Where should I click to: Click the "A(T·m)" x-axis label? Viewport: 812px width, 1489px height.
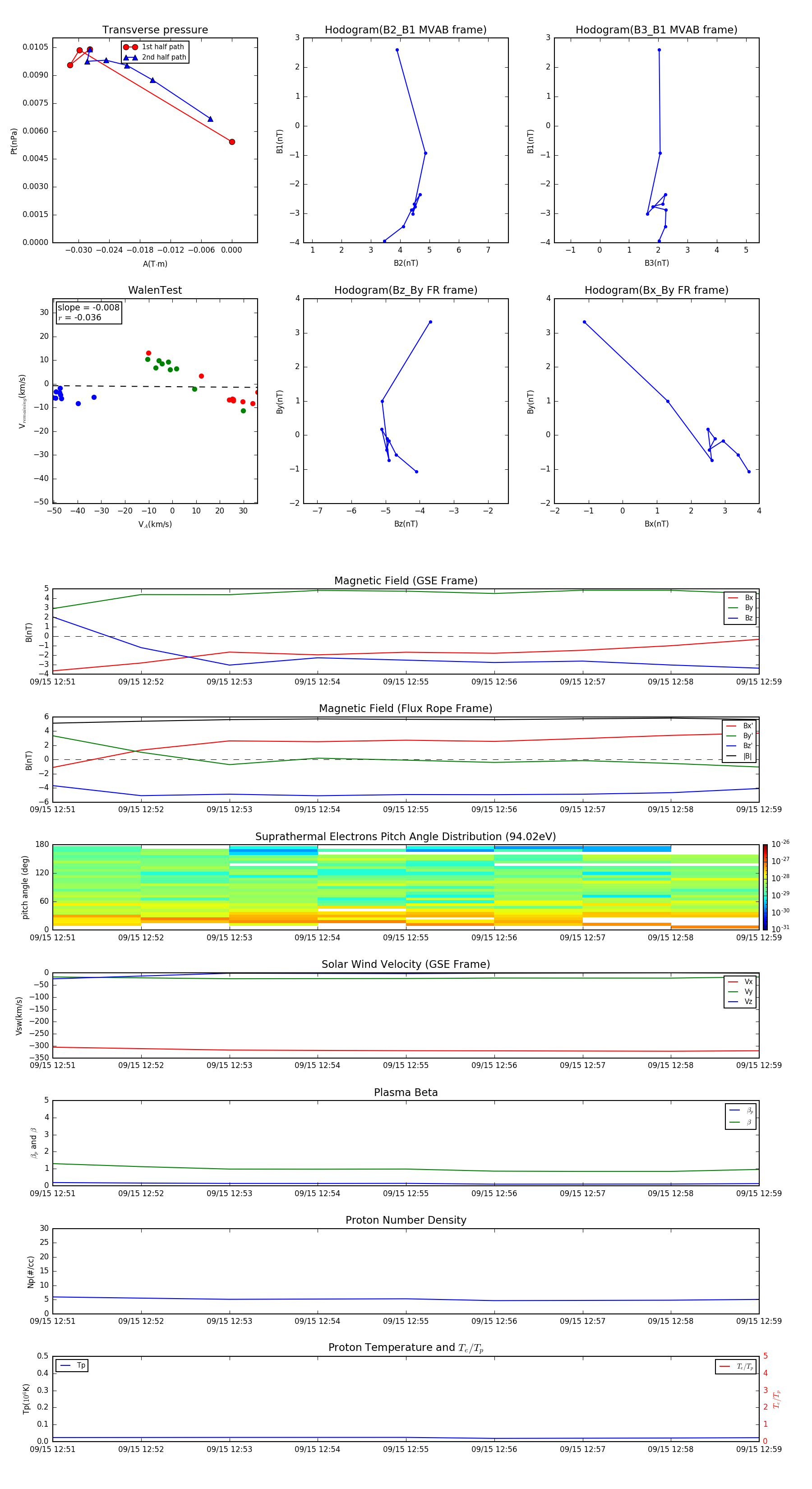155,264
